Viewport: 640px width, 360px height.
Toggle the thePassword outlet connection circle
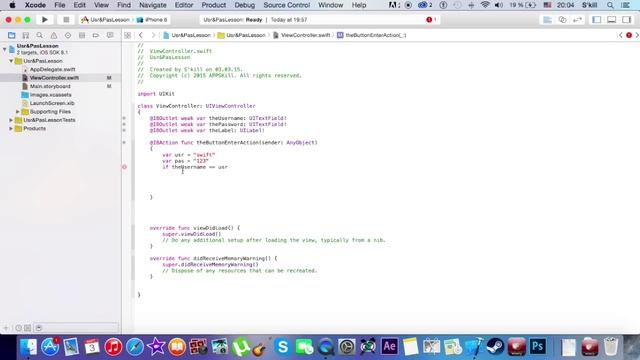point(124,124)
